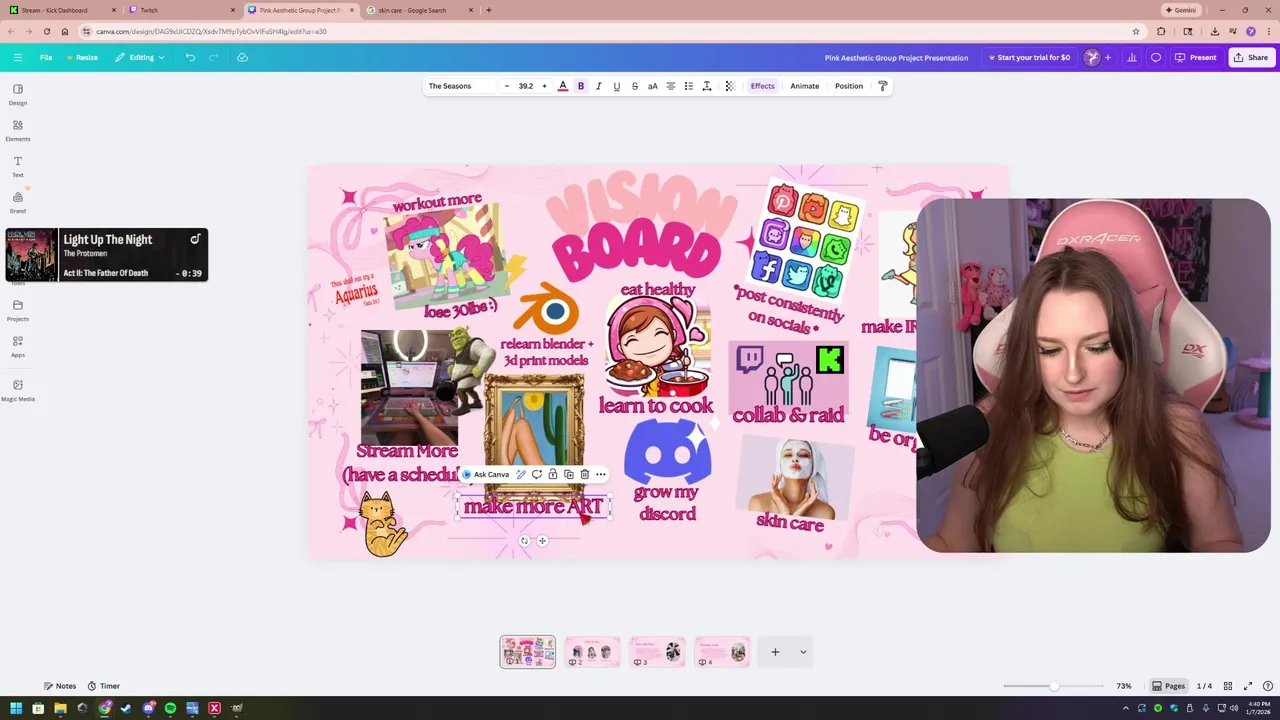Viewport: 1280px width, 720px height.
Task: Undo the last action
Action: pos(190,57)
